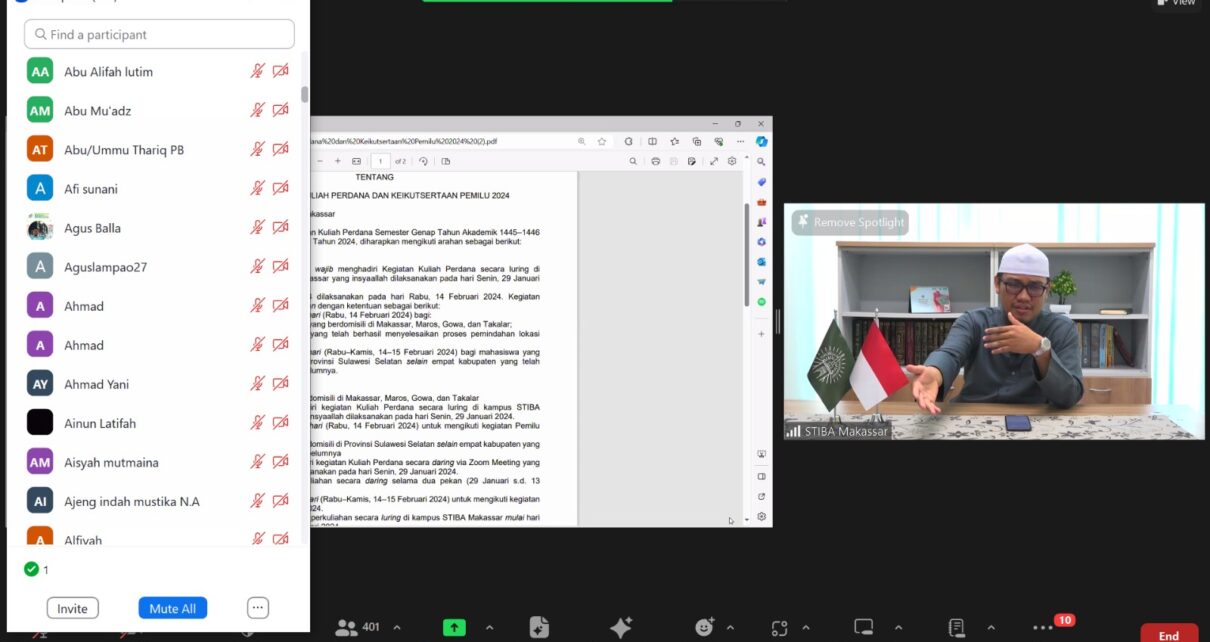The width and height of the screenshot is (1210, 642).
Task: Expand the caret next to the participants count
Action: tap(397, 628)
